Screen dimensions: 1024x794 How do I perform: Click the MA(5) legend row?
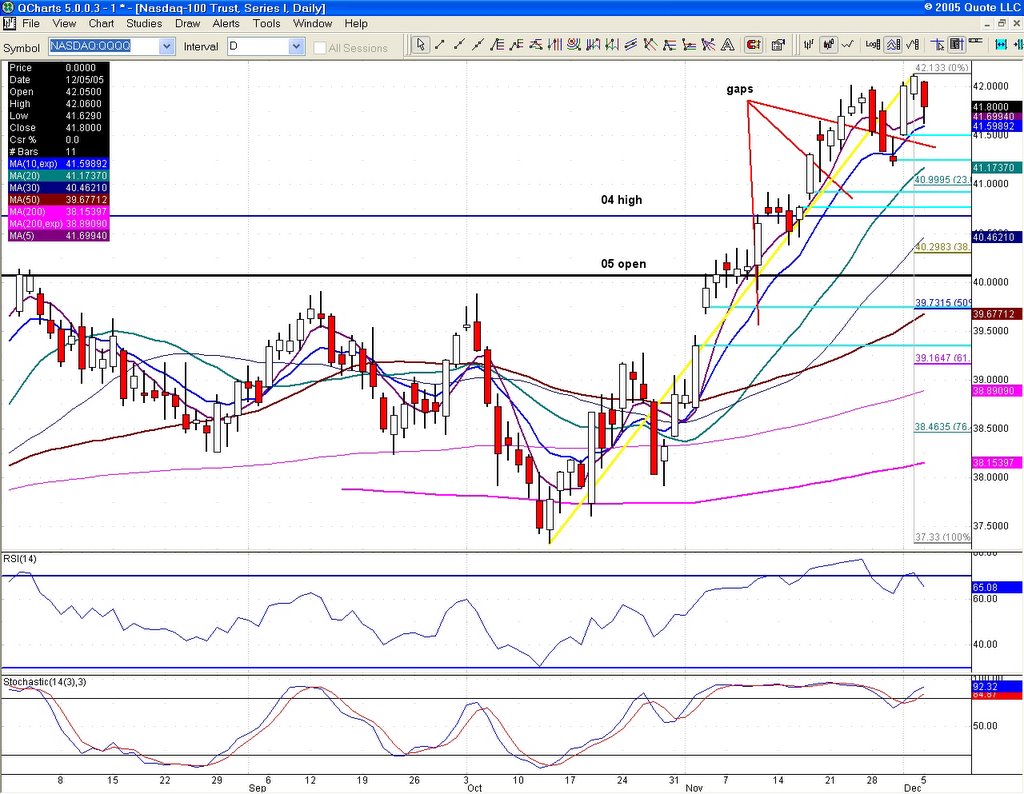click(58, 236)
